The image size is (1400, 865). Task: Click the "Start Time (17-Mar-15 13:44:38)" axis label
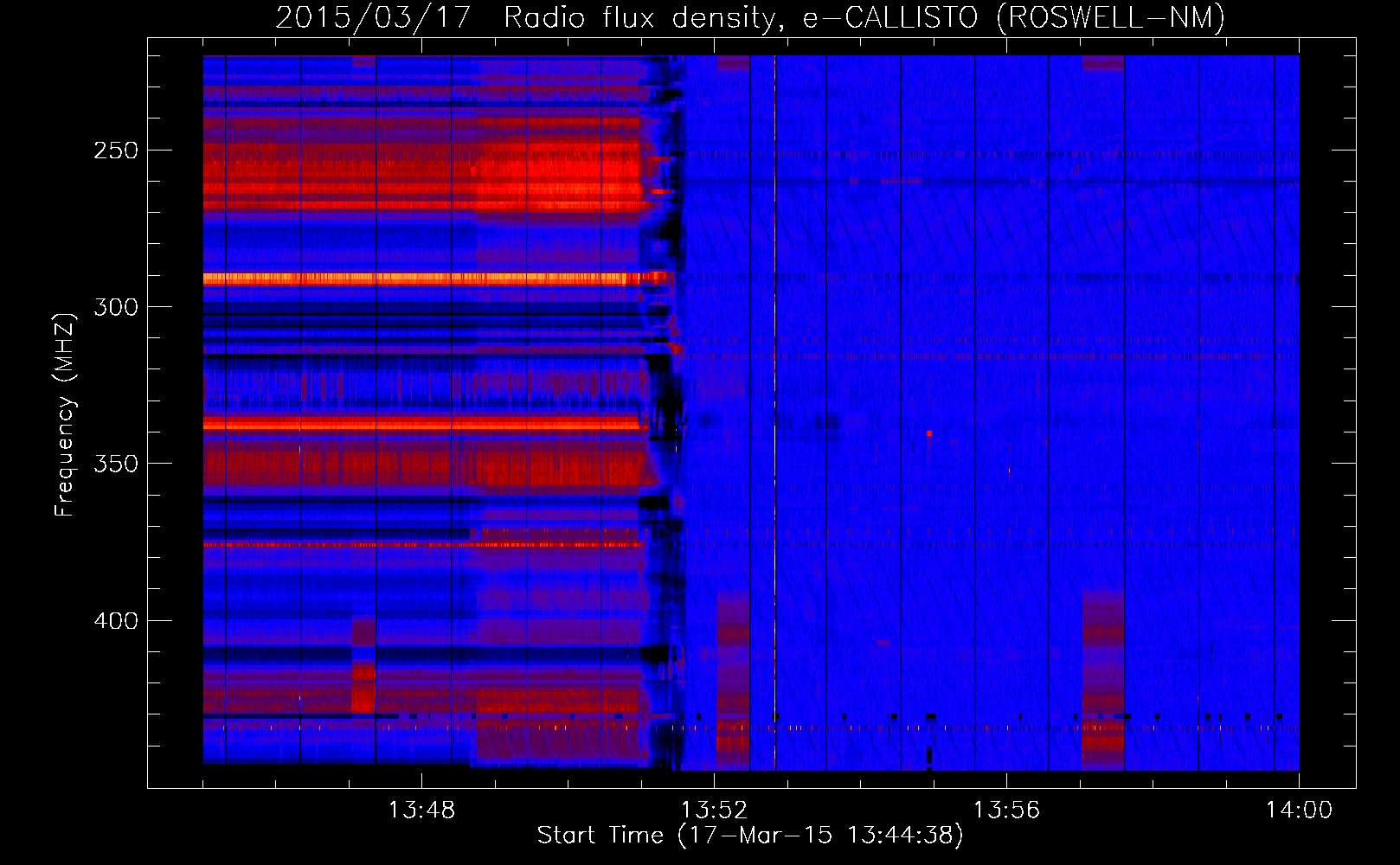pos(750,836)
